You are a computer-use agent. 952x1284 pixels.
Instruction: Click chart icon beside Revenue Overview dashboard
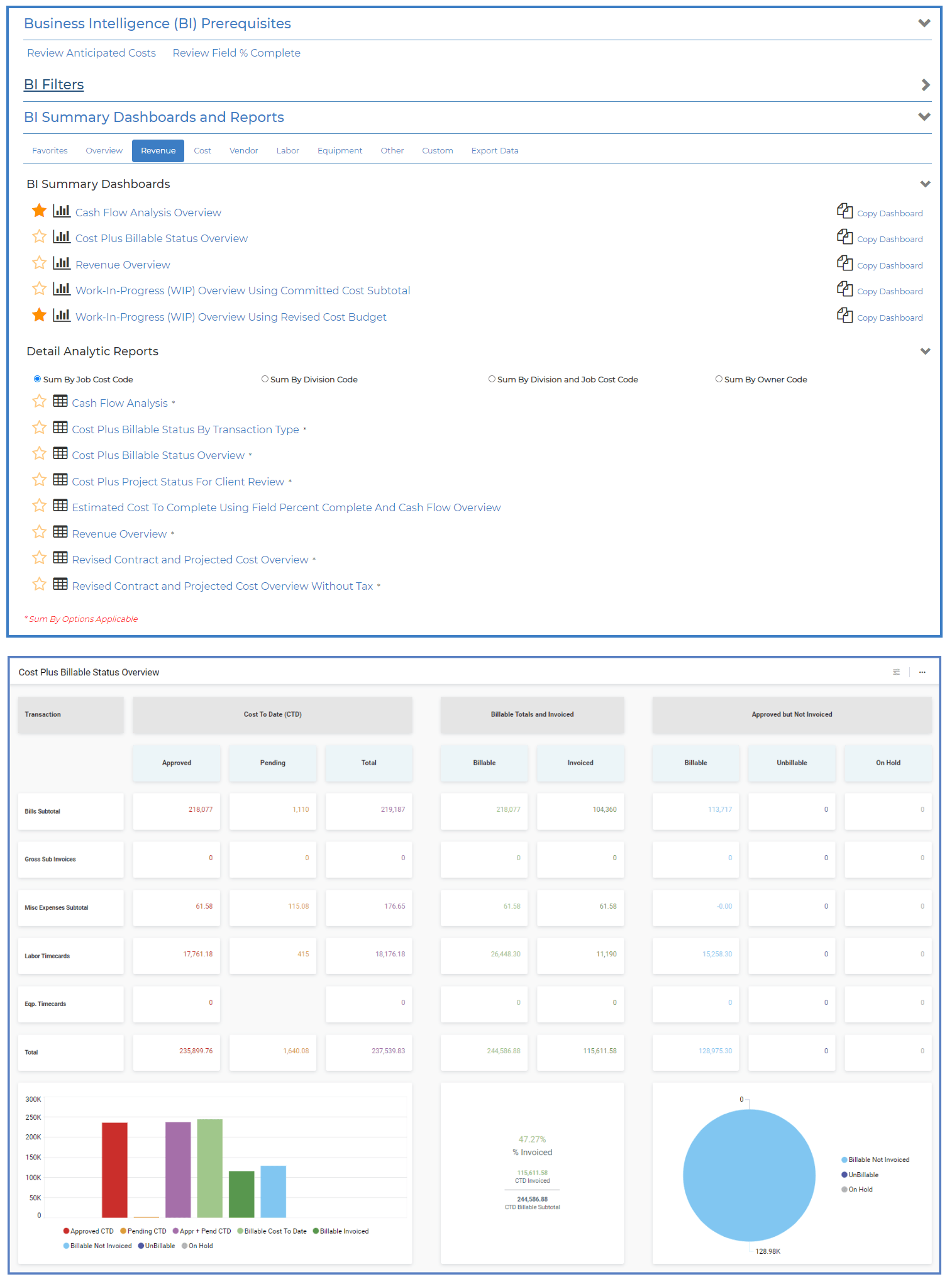click(62, 263)
